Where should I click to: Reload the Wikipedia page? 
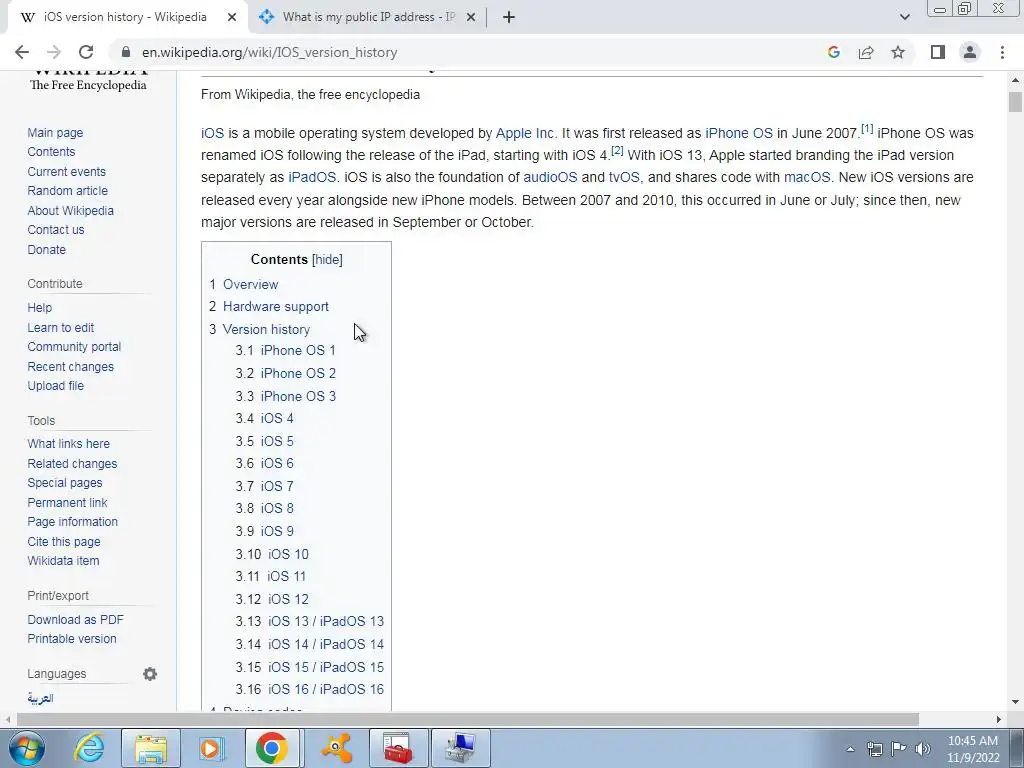pyautogui.click(x=86, y=52)
